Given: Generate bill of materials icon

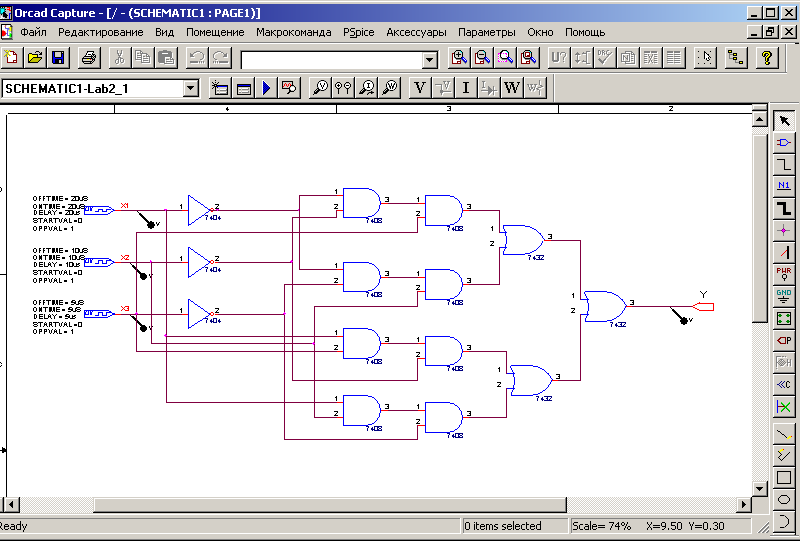Looking at the screenshot, I should (674, 58).
